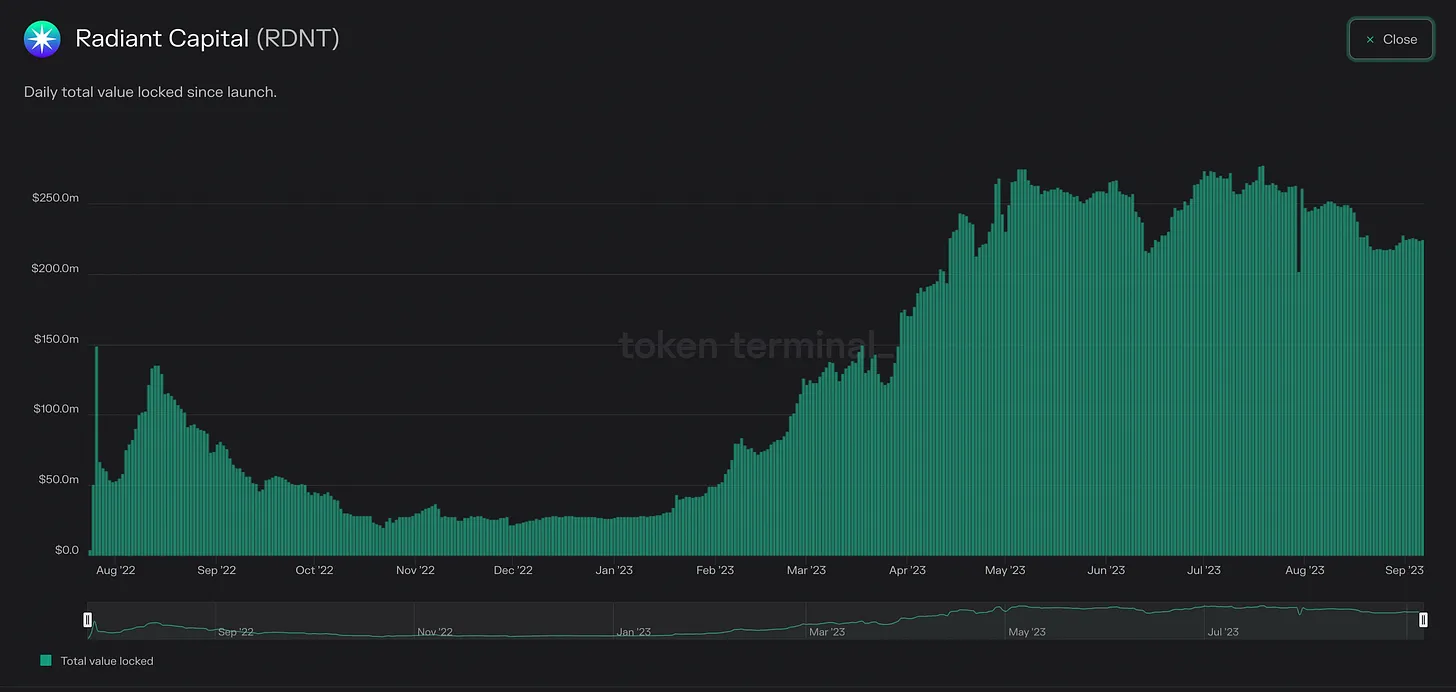
Task: Click the Sep '23 label on the x-axis
Action: tap(1404, 570)
